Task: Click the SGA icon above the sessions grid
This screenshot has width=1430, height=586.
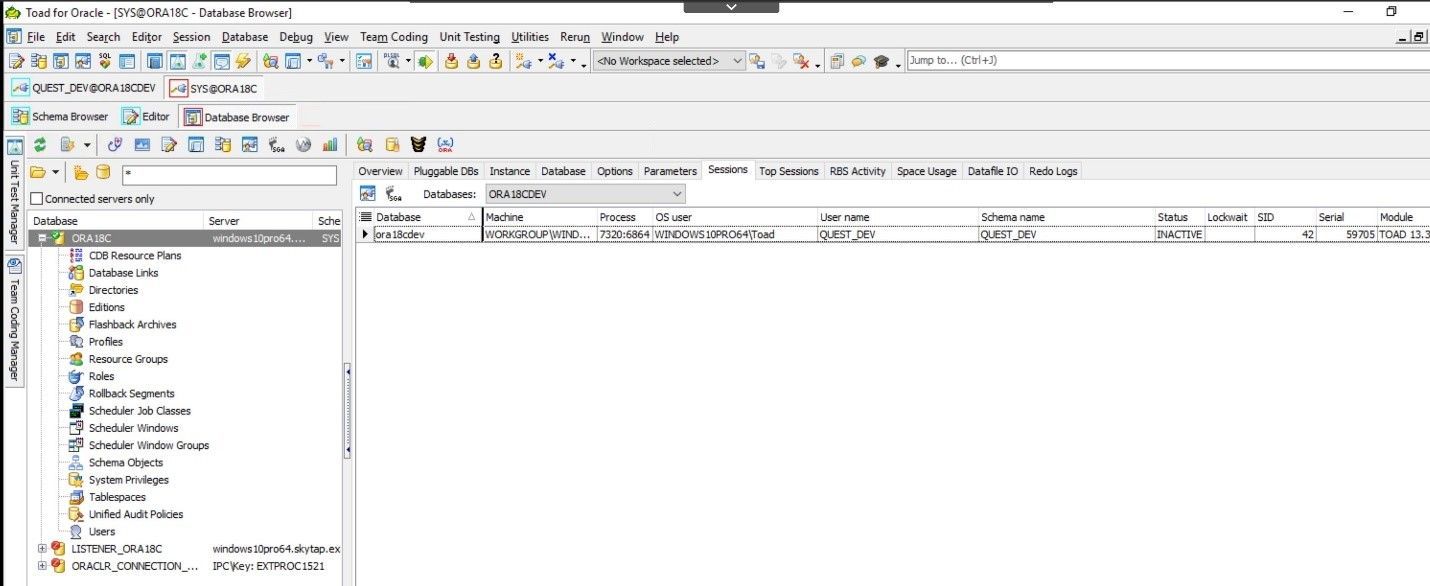Action: pyautogui.click(x=394, y=194)
